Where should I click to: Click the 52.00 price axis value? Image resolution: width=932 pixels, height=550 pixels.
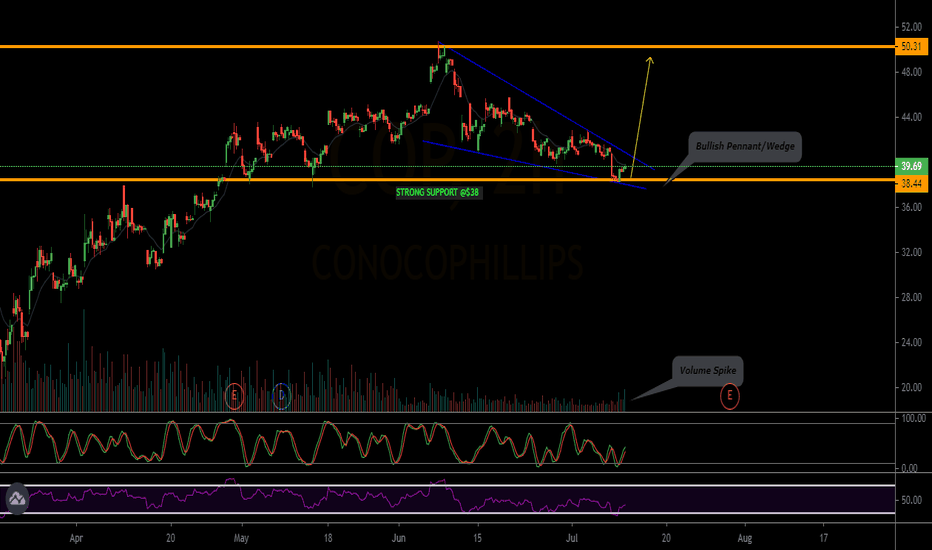click(911, 27)
